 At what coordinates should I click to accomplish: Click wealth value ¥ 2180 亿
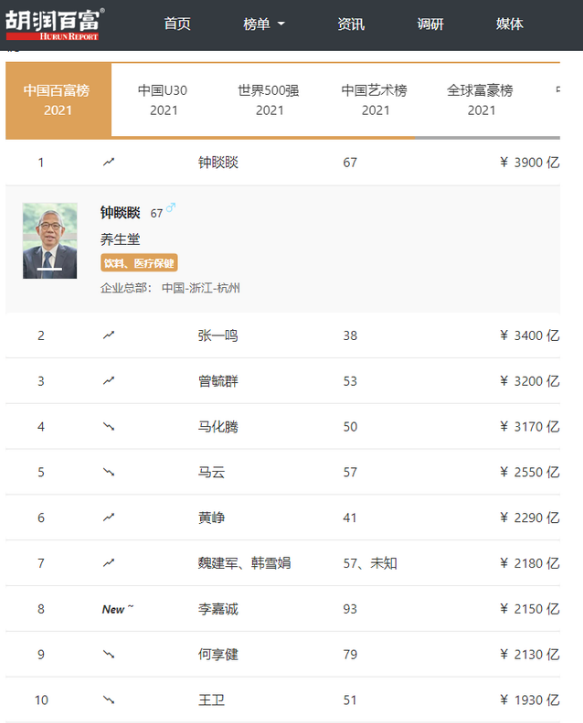point(529,563)
